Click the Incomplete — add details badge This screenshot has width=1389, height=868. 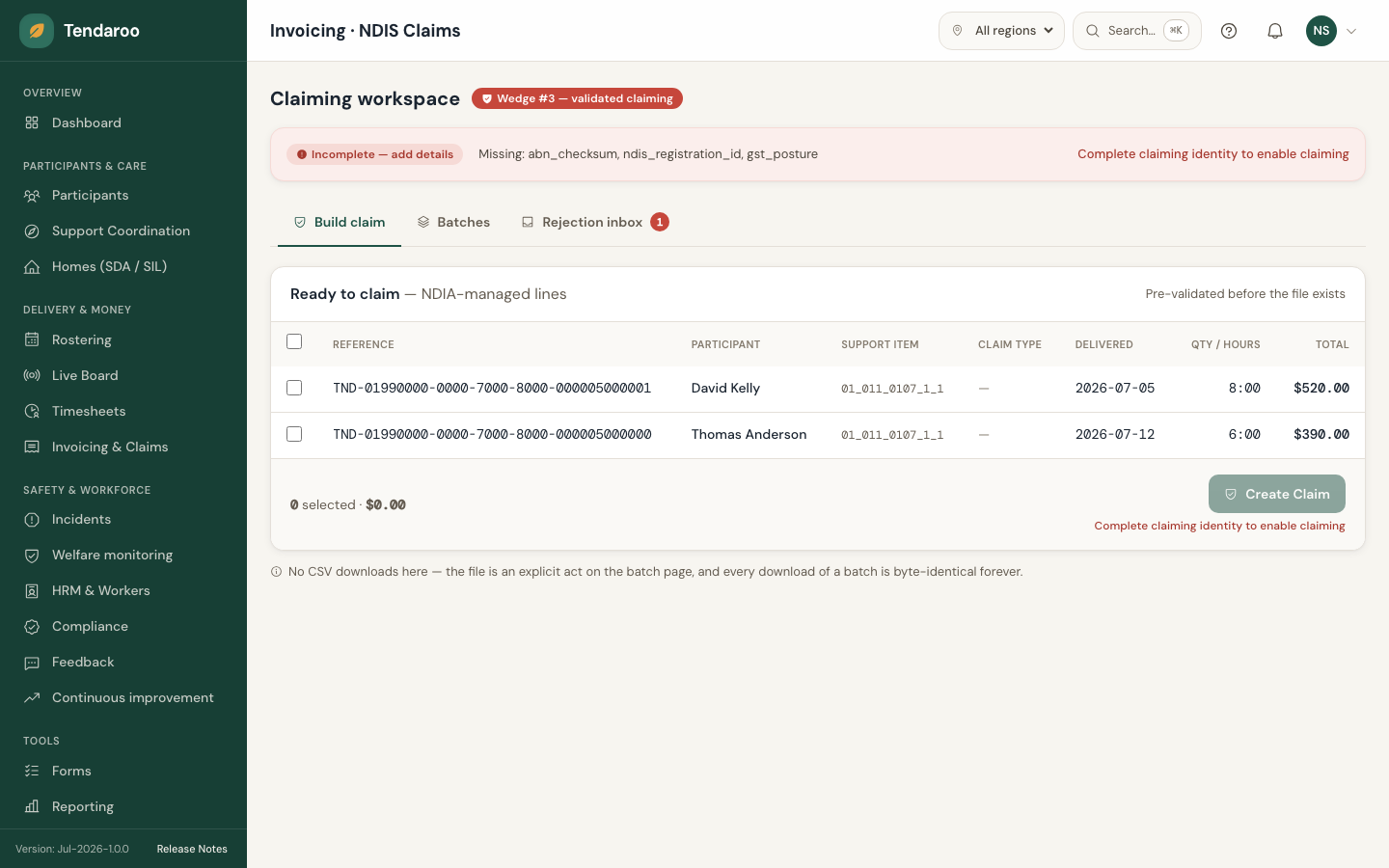pyautogui.click(x=374, y=154)
